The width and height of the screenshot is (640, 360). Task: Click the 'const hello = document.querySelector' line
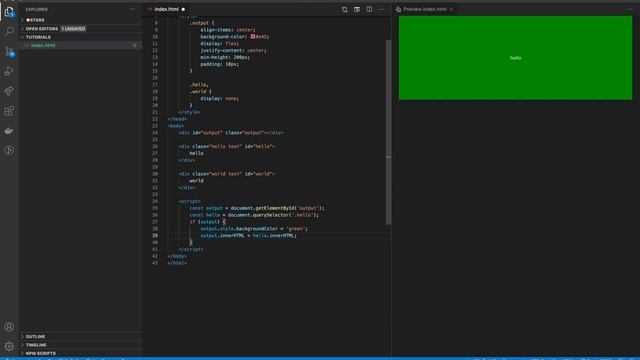click(x=254, y=215)
